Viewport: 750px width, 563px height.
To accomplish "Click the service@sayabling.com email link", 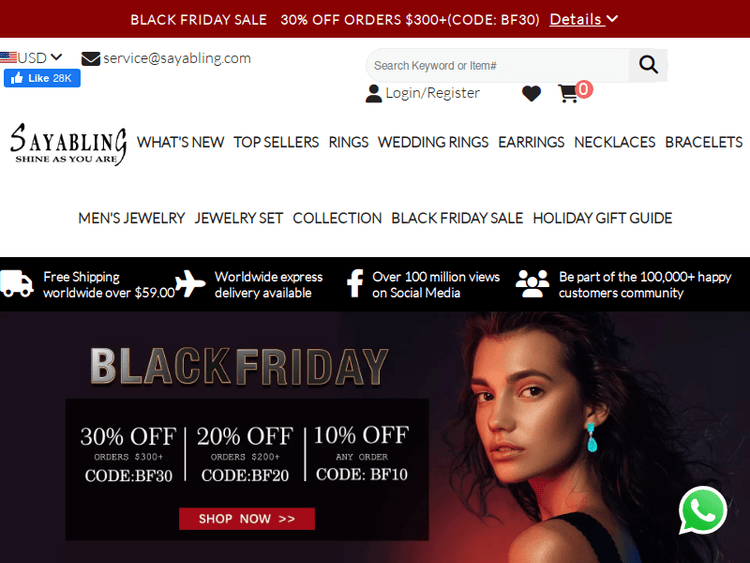I will click(177, 58).
